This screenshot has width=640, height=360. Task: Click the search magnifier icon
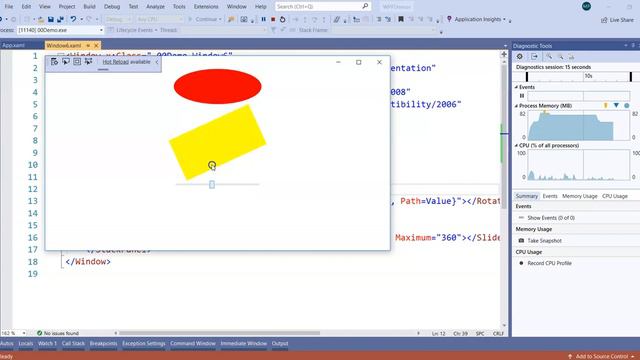[x=365, y=6]
